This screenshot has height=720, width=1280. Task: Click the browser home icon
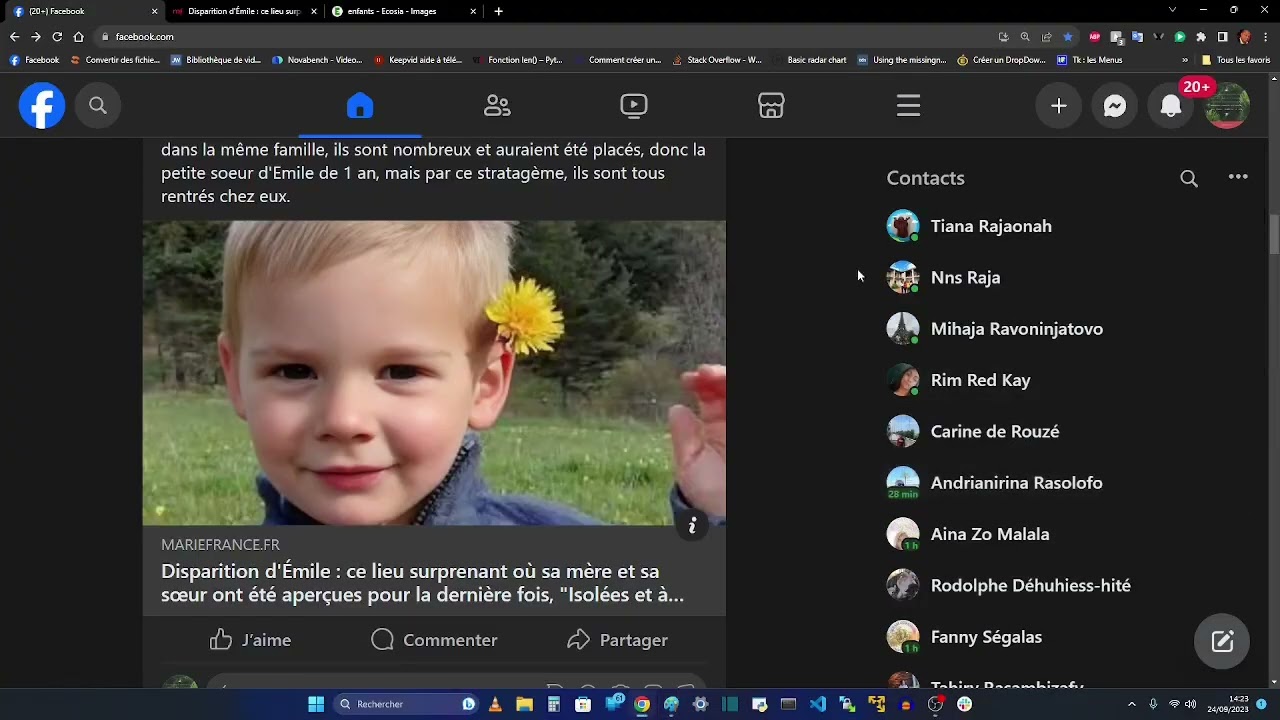coord(79,37)
